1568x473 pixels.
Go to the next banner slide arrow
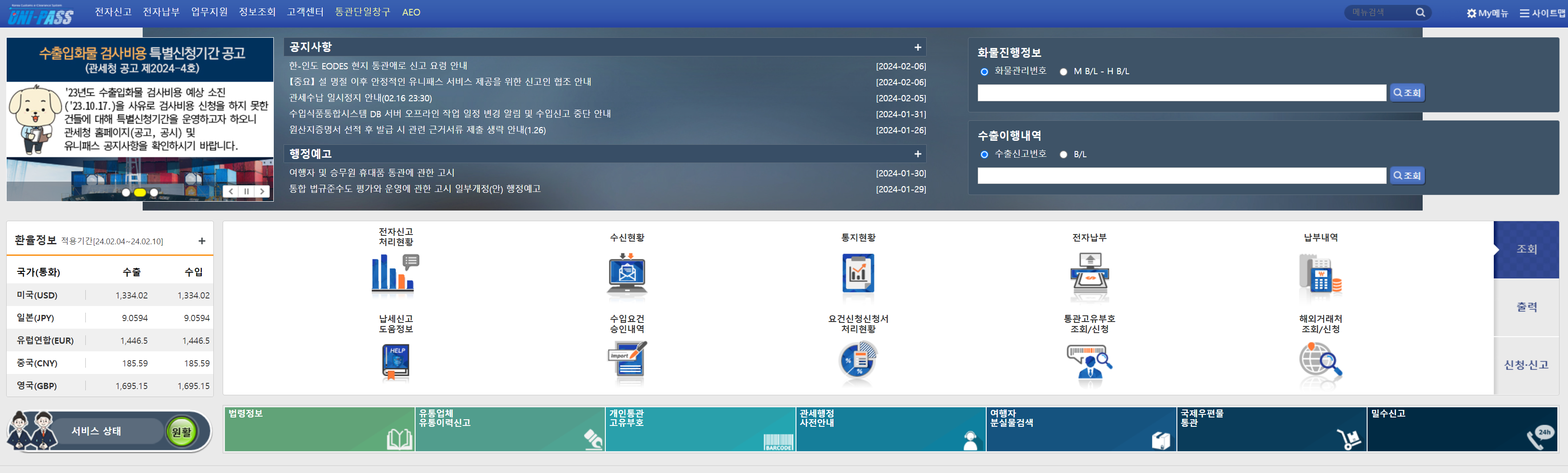coord(262,191)
